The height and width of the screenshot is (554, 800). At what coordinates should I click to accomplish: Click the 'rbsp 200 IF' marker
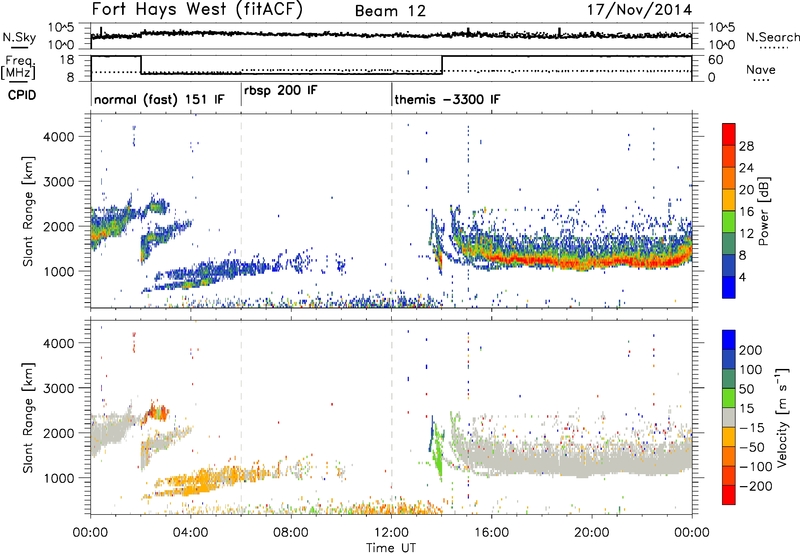(x=281, y=91)
